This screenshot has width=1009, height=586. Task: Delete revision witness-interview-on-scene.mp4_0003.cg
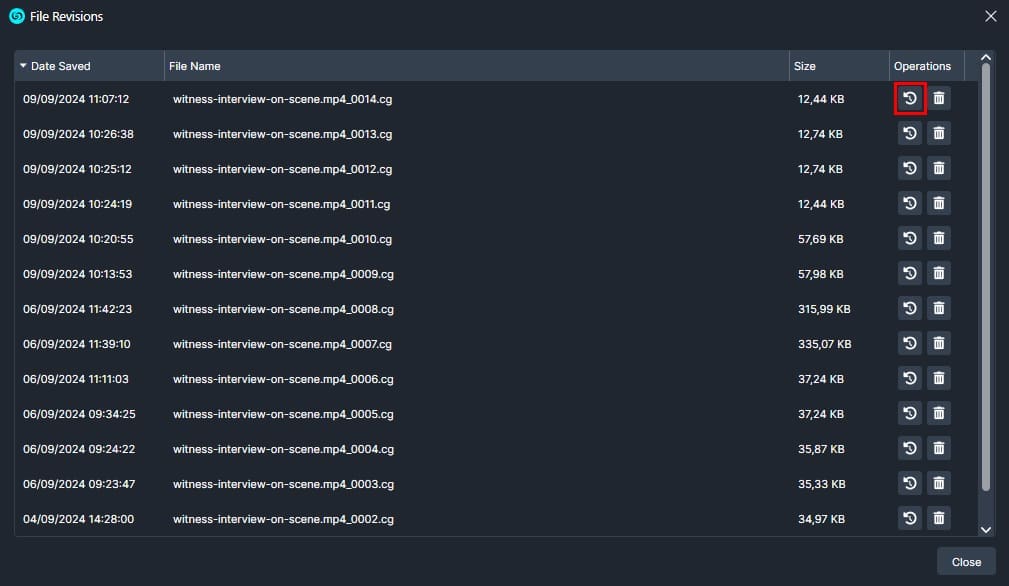938,483
